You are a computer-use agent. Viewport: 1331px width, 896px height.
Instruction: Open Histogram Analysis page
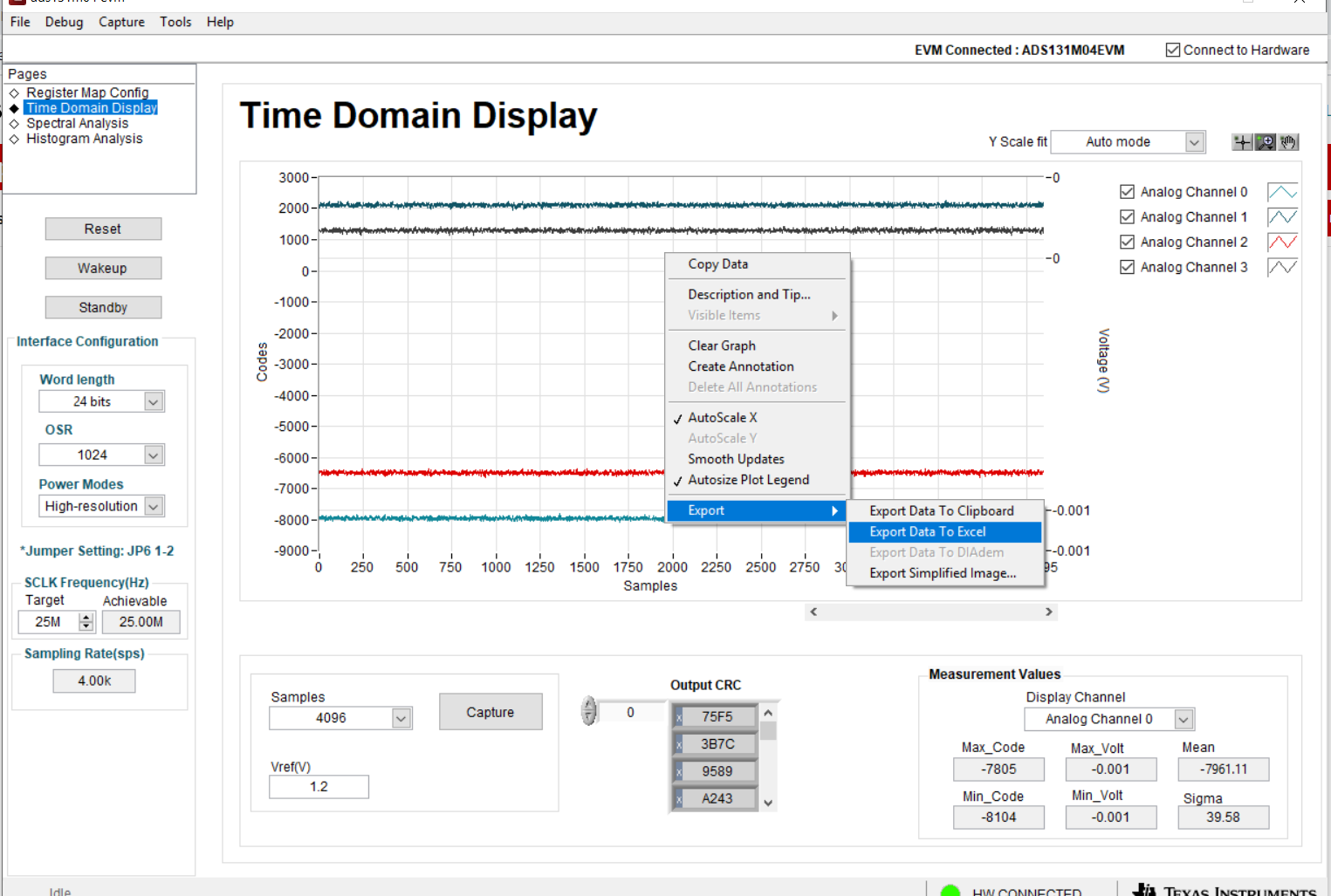coord(85,139)
